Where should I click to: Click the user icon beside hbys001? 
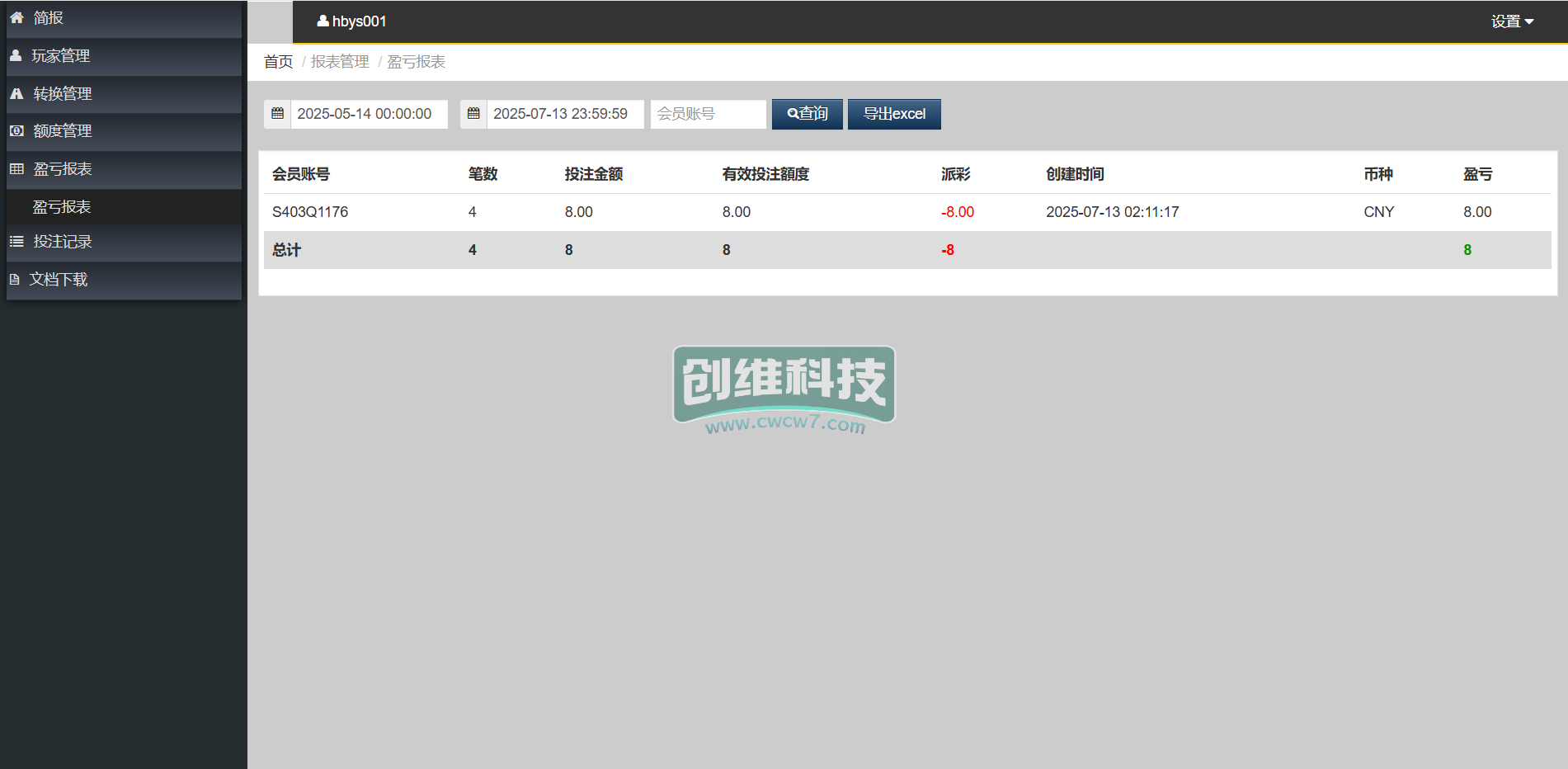[323, 21]
